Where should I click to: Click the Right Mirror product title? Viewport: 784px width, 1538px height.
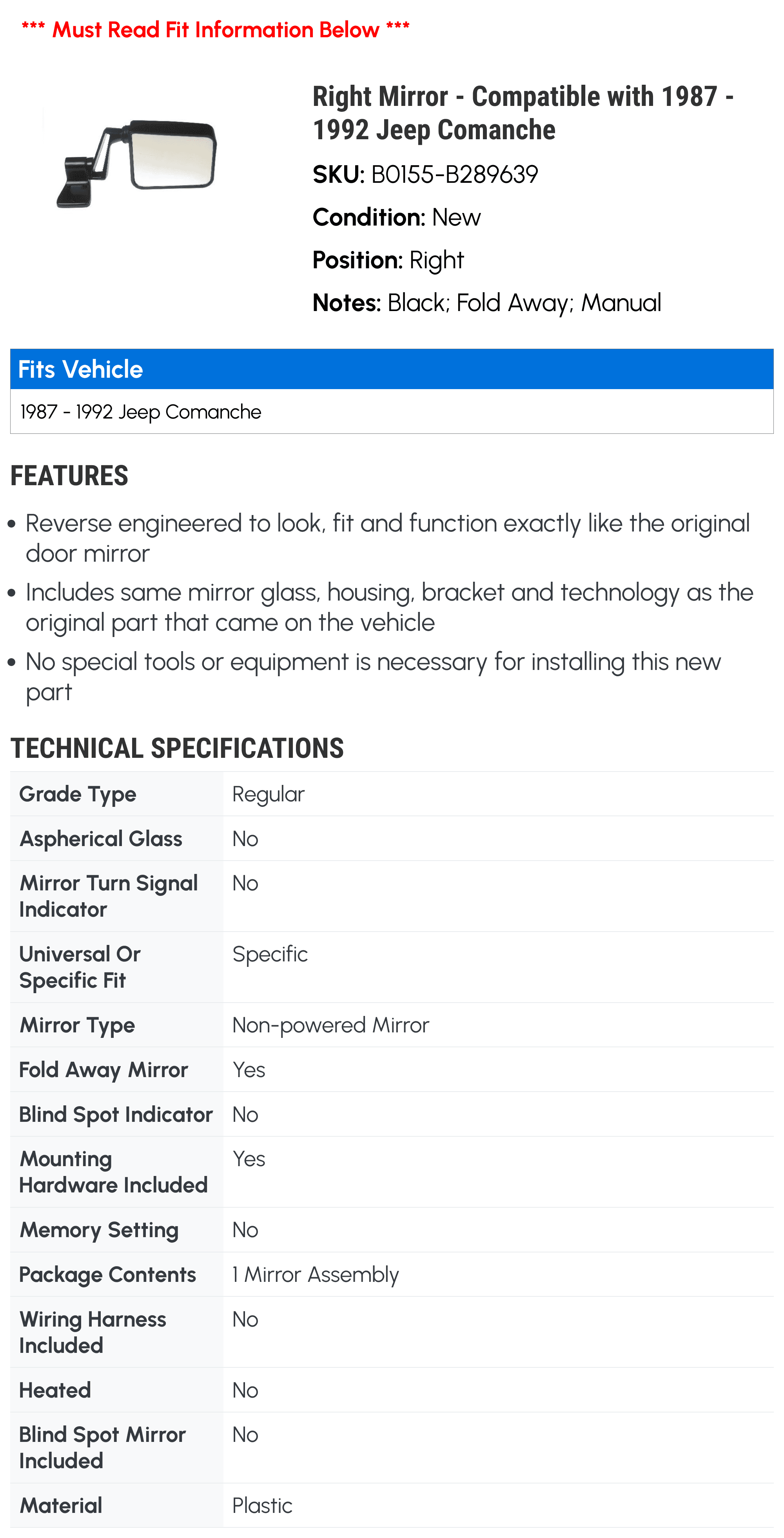(x=523, y=113)
